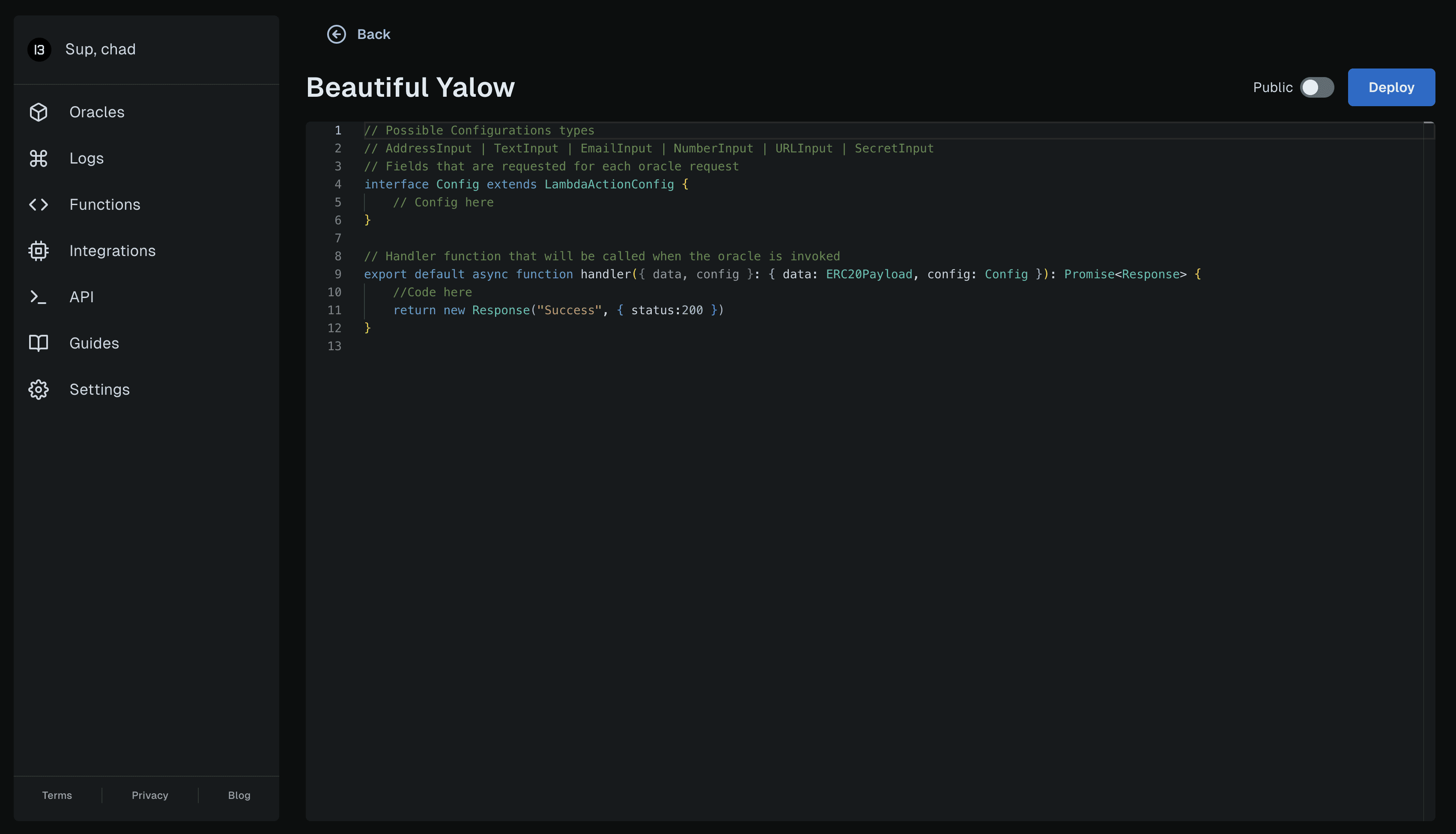Open the Terms page link
The width and height of the screenshot is (1456, 834).
click(57, 795)
